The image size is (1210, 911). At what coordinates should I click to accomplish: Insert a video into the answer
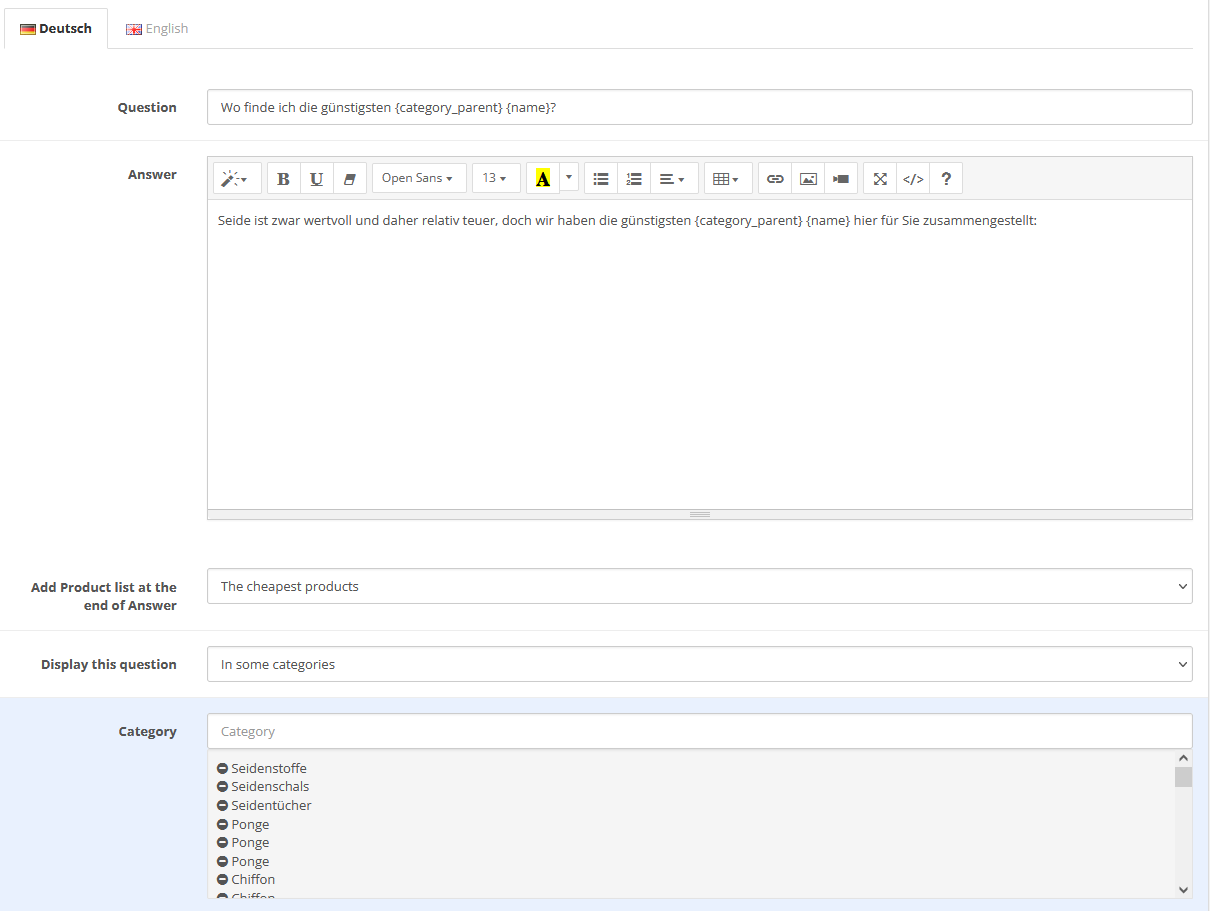click(x=841, y=179)
